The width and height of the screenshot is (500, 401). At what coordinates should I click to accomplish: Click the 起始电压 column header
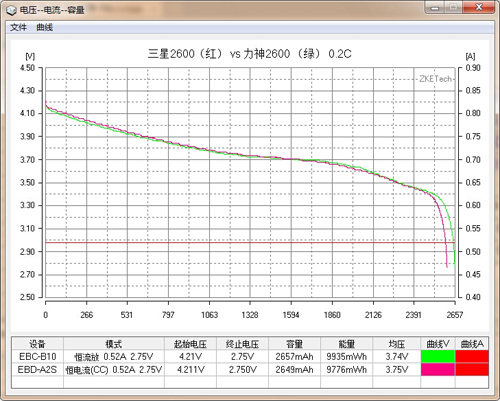tap(190, 344)
